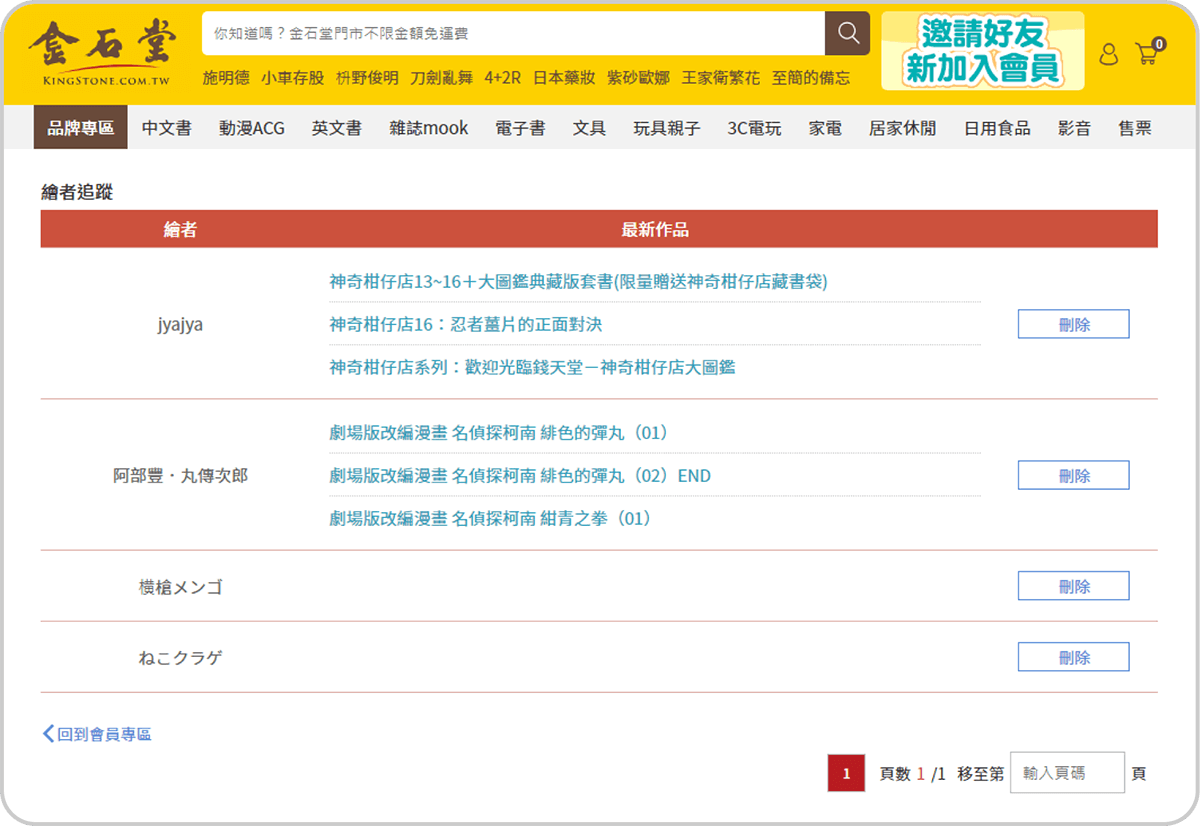Open the 品牌專區 tab

pos(81,128)
